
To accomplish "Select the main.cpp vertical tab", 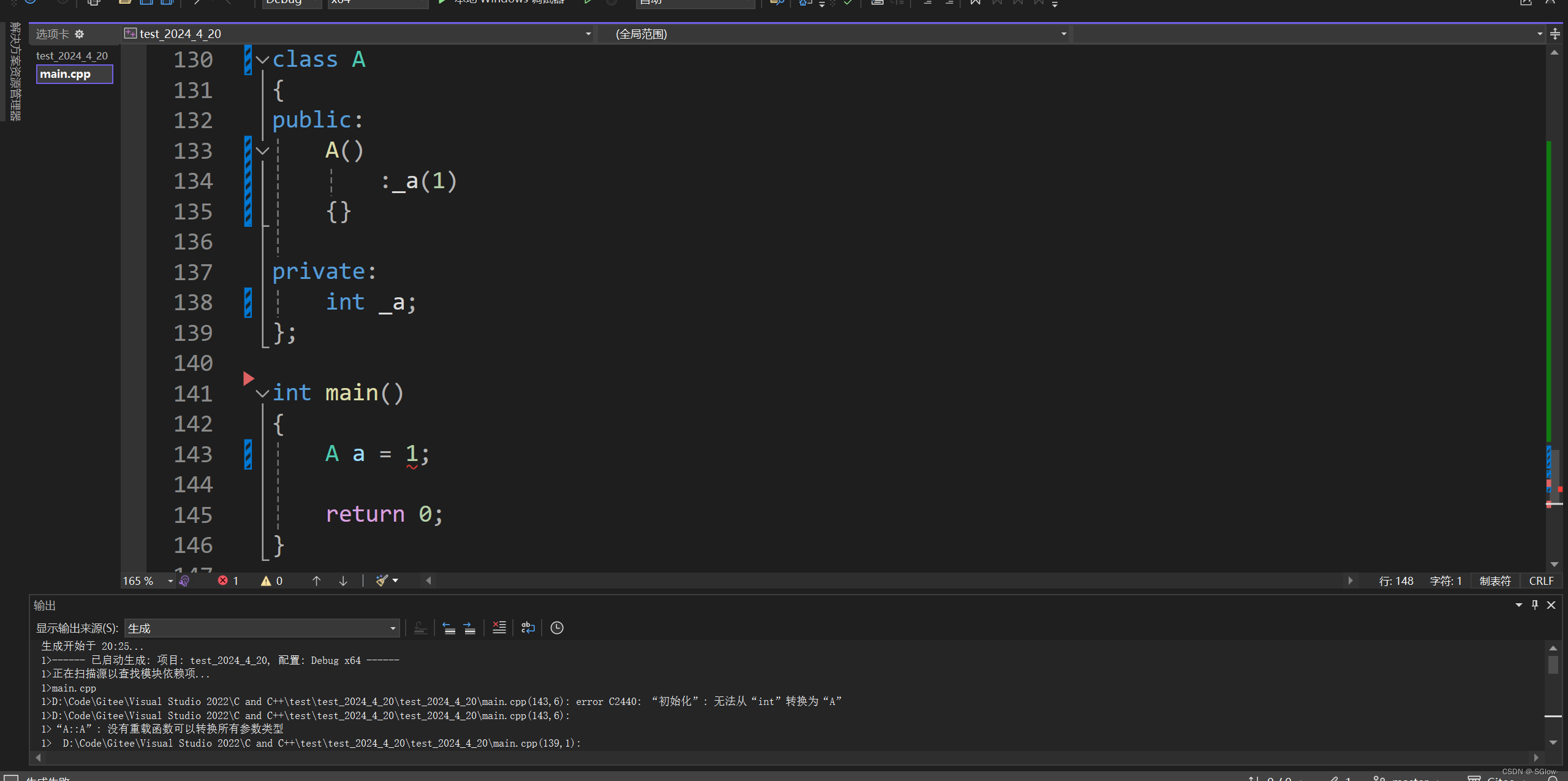I will [74, 74].
